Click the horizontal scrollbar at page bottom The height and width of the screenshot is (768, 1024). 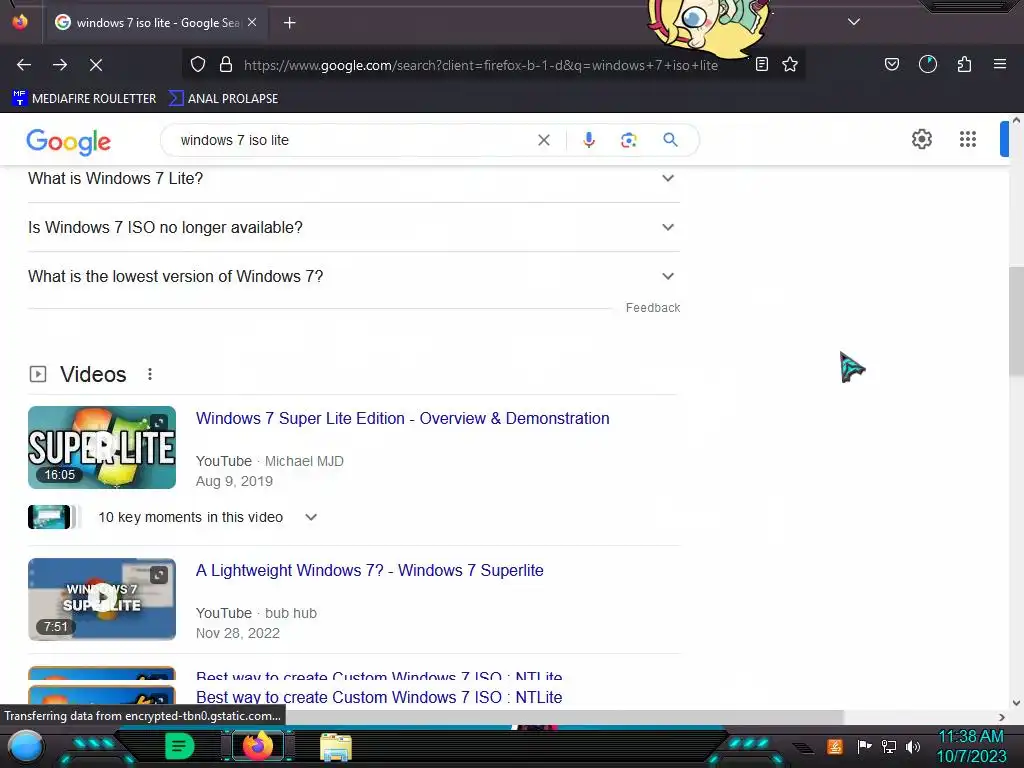click(565, 717)
